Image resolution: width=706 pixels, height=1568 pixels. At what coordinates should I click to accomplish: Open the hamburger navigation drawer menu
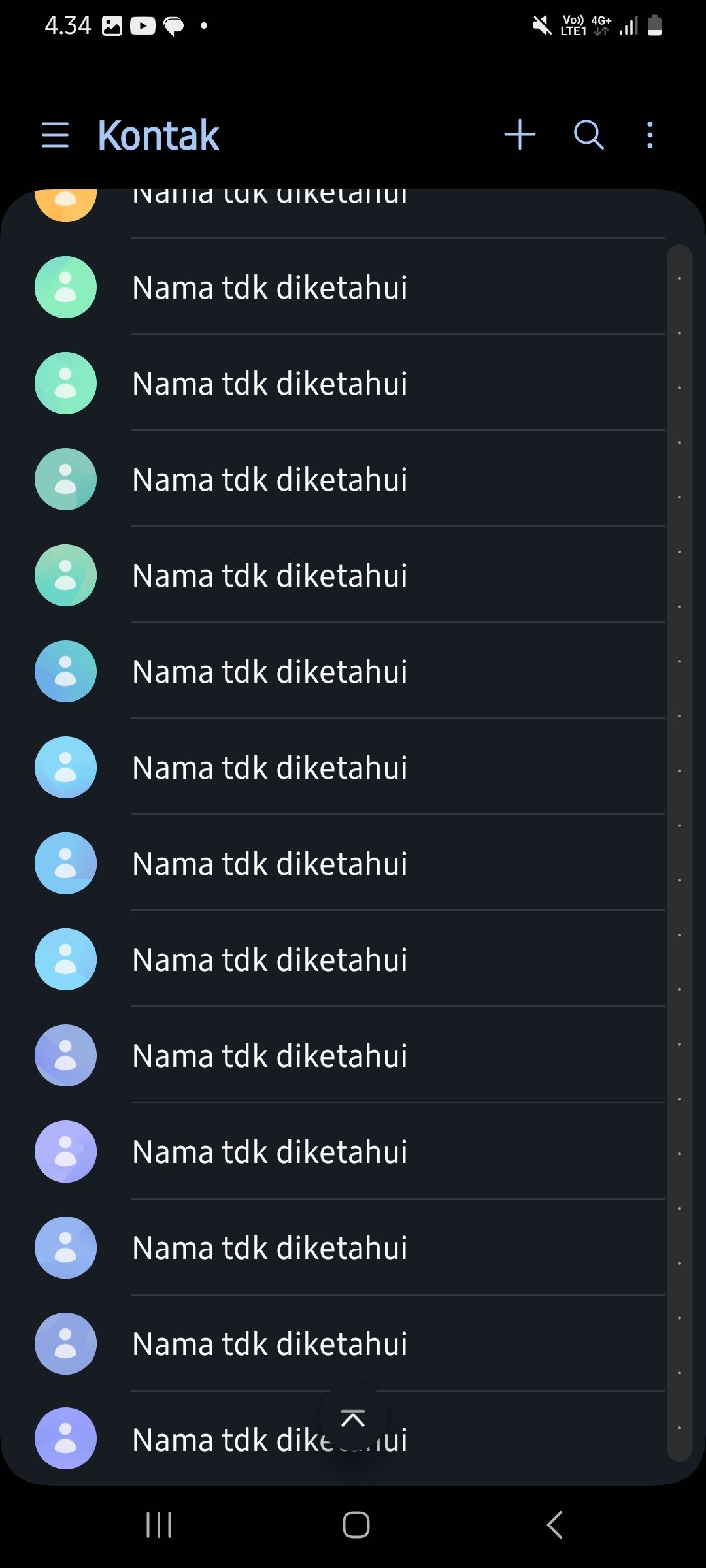(x=55, y=135)
